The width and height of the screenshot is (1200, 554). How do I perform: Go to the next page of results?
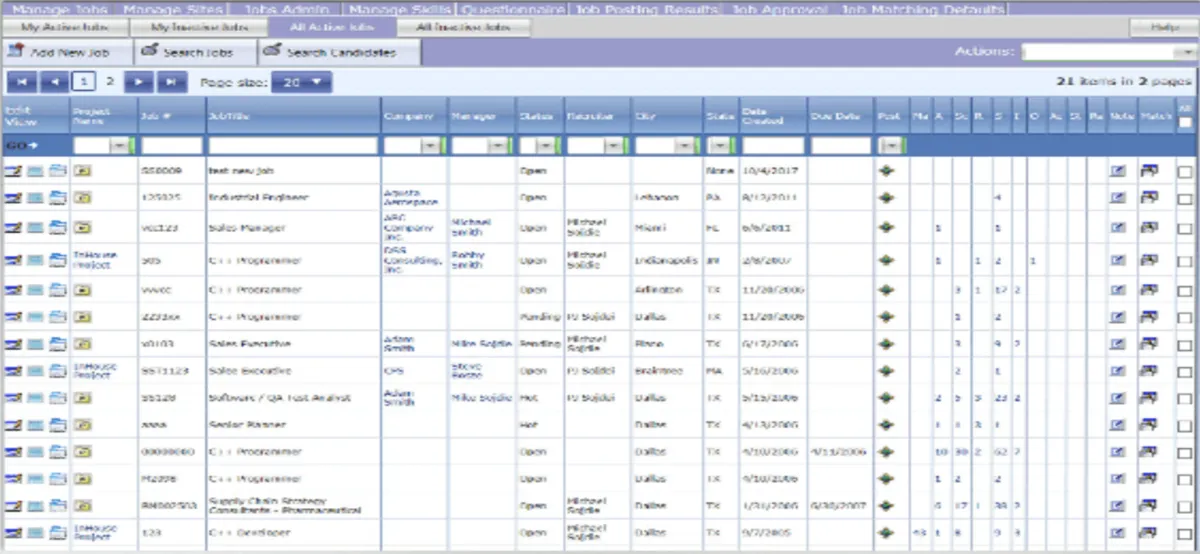[x=140, y=82]
